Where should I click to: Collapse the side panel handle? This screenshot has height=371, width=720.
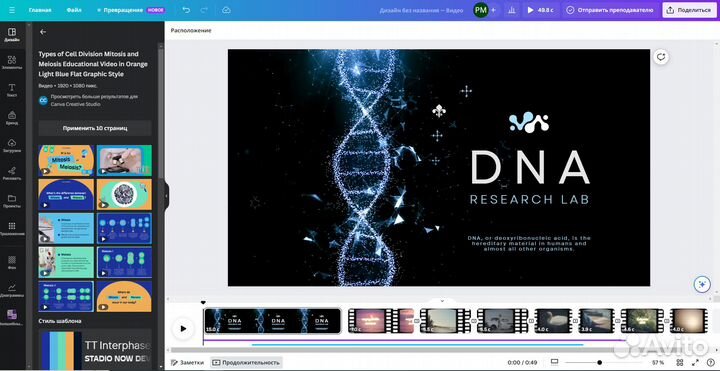pos(166,197)
